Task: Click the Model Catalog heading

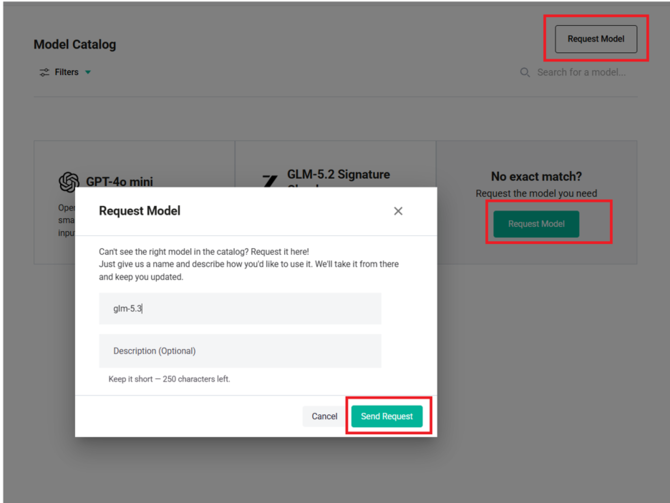Action: point(75,44)
